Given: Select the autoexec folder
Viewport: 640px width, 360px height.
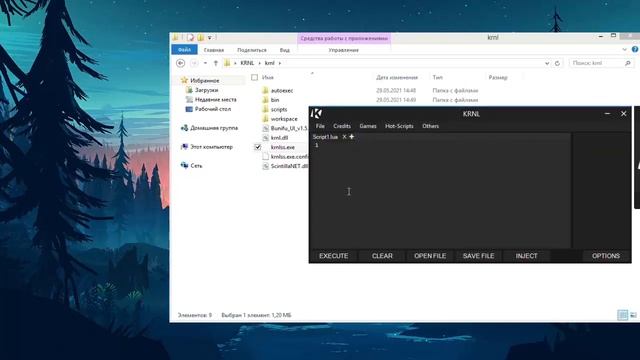Looking at the screenshot, I should click(282, 91).
